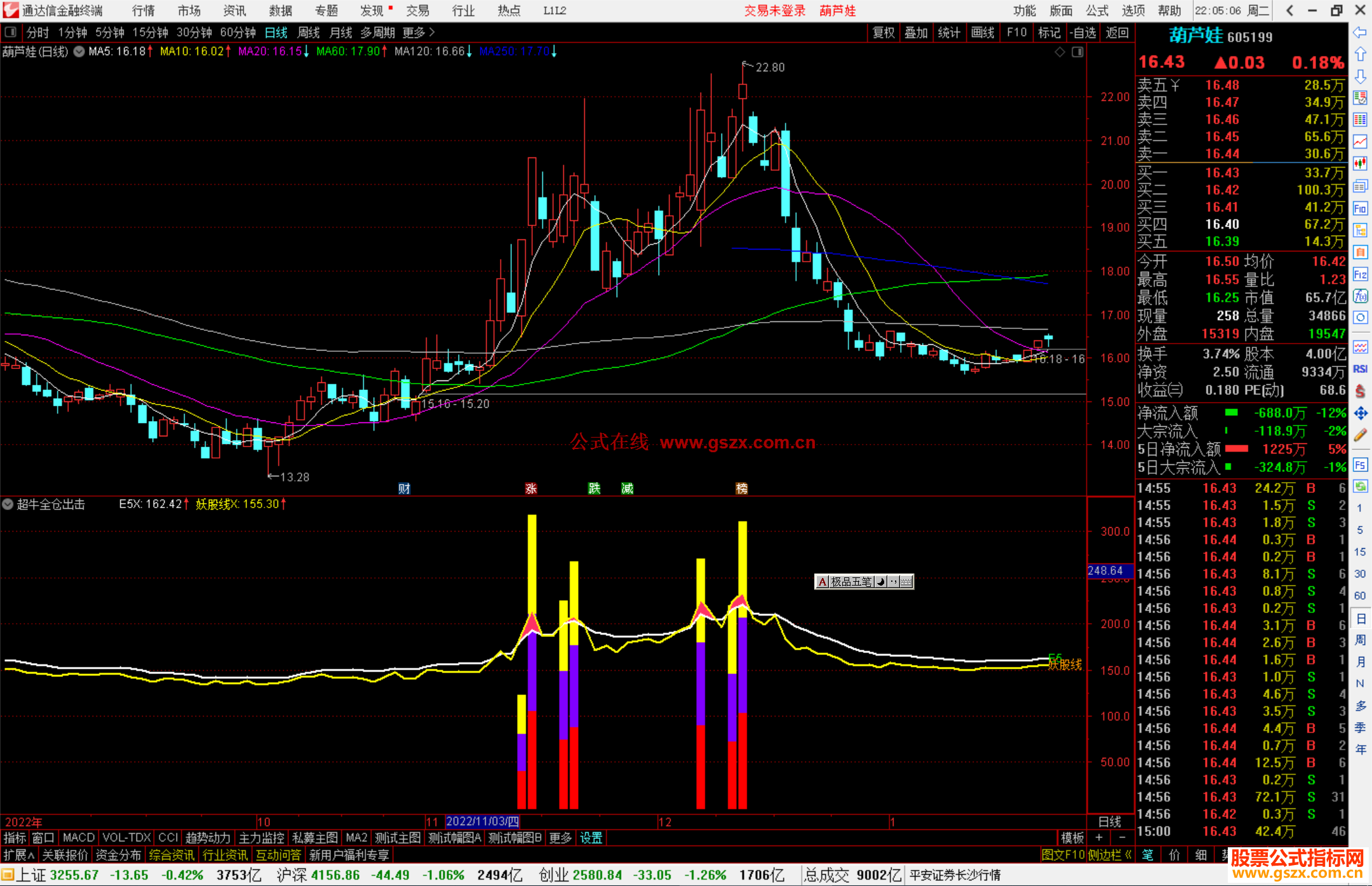
Task: Click the f(x) formula icon in sidebar
Action: coord(1360,296)
